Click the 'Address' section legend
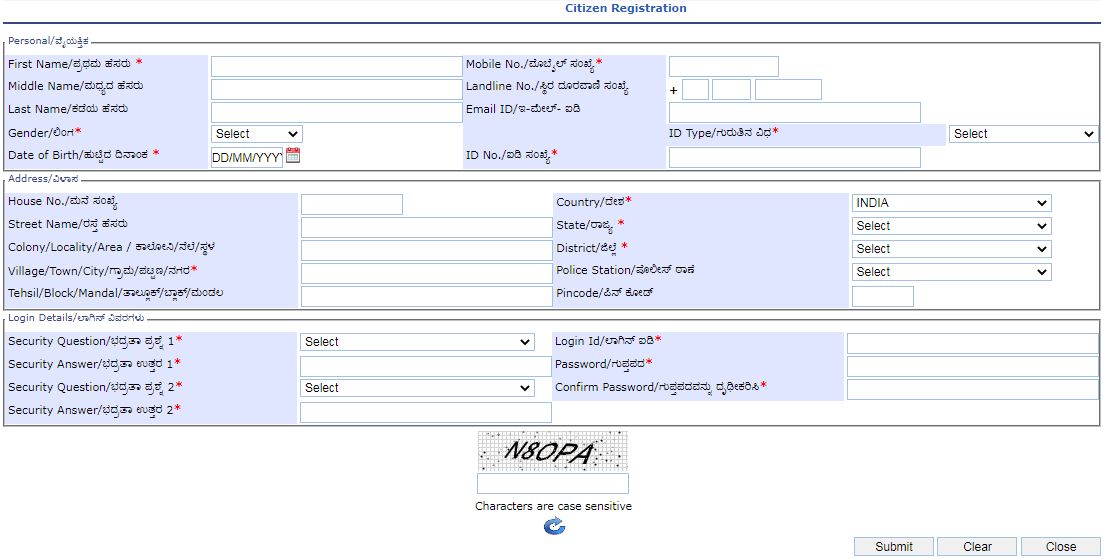Screen dimensions: 1107x559 (44, 179)
